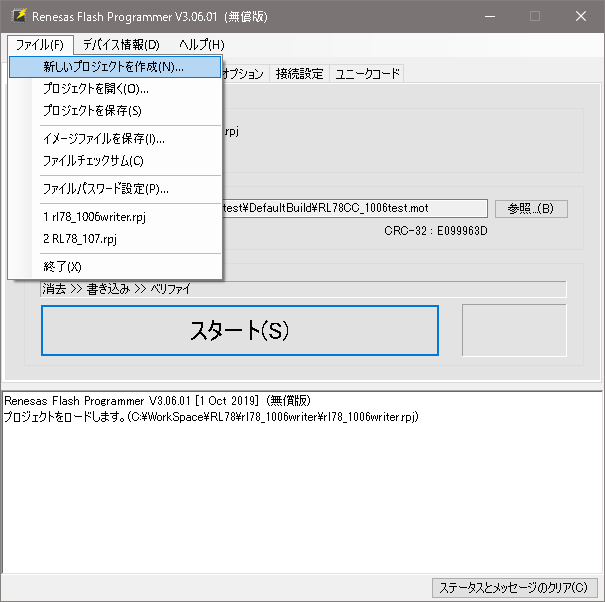This screenshot has height=602, width=605.
Task: Close the Renesas Flash Programmer window
Action: pos(581,16)
